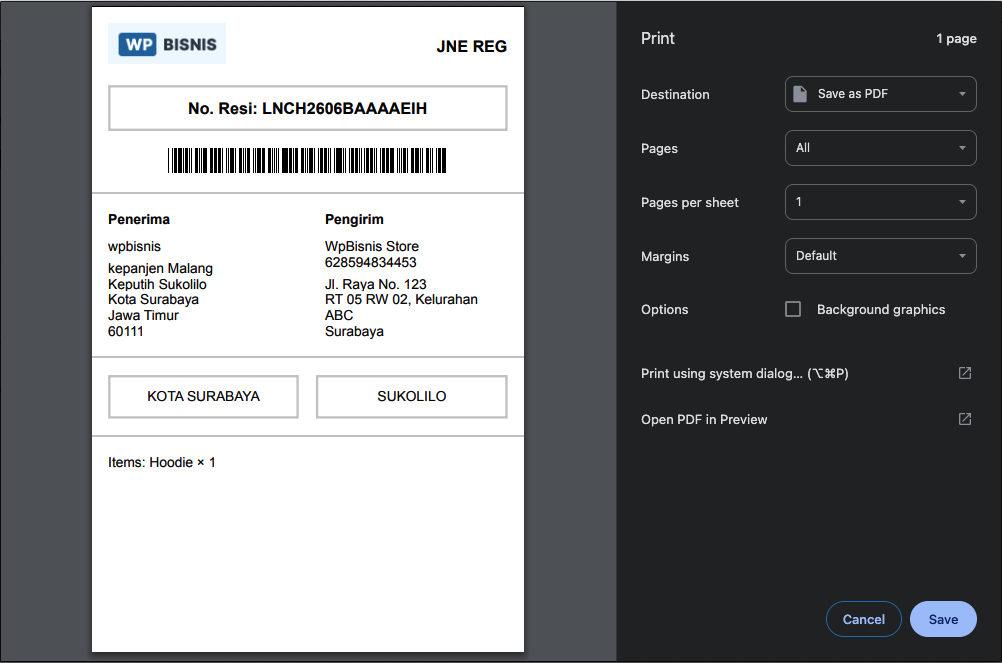Image resolution: width=1002 pixels, height=663 pixels.
Task: Click the phone number 628594834453
Action: pos(371,263)
